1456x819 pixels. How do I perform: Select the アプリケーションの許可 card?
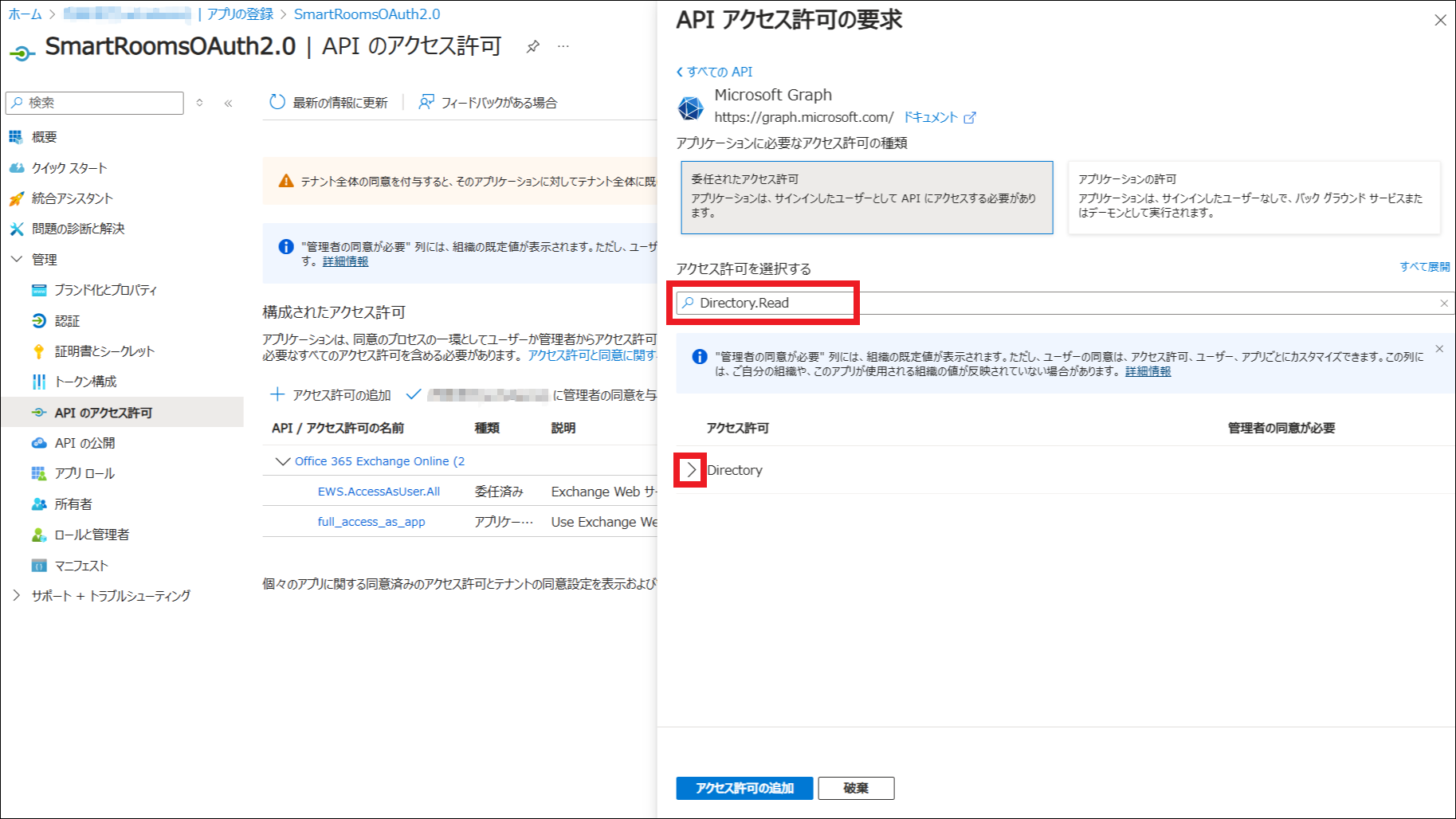click(1254, 197)
